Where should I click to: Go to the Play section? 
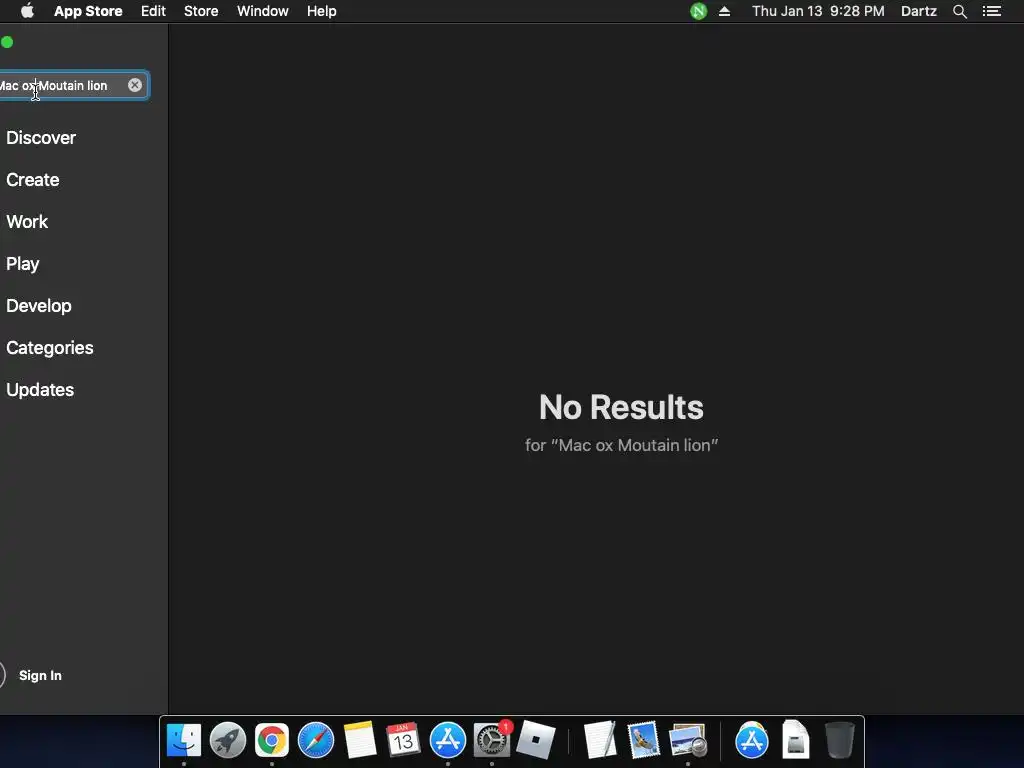pos(23,264)
